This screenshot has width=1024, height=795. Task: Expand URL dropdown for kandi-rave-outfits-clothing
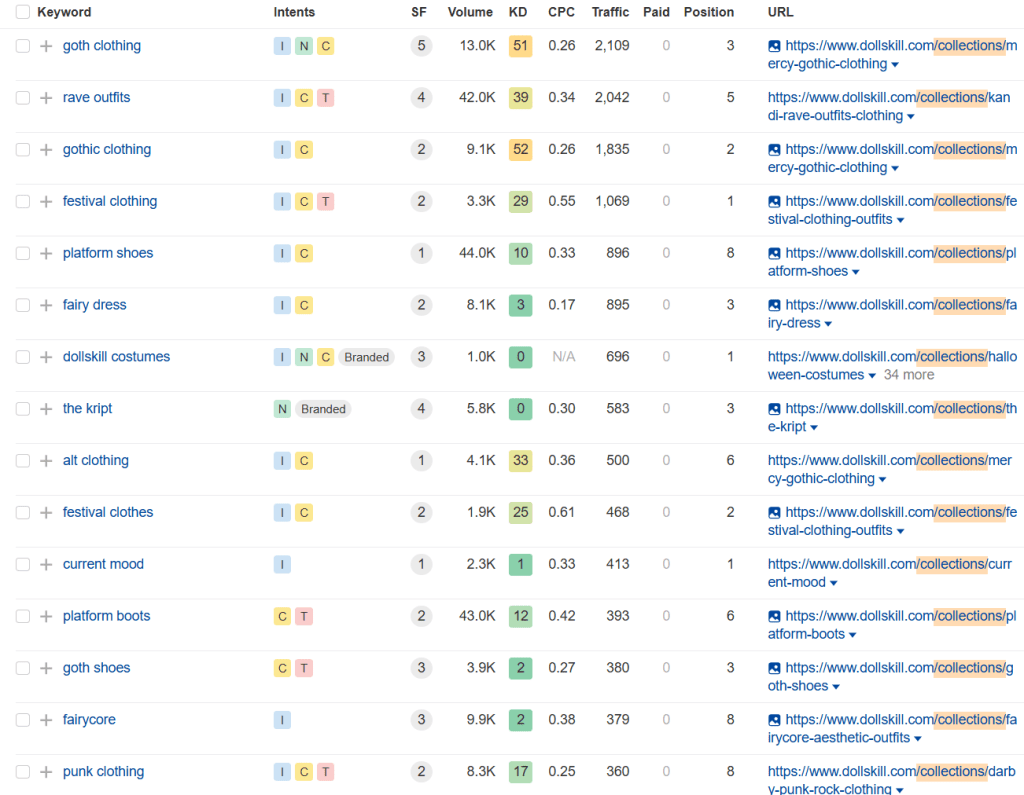coord(911,117)
